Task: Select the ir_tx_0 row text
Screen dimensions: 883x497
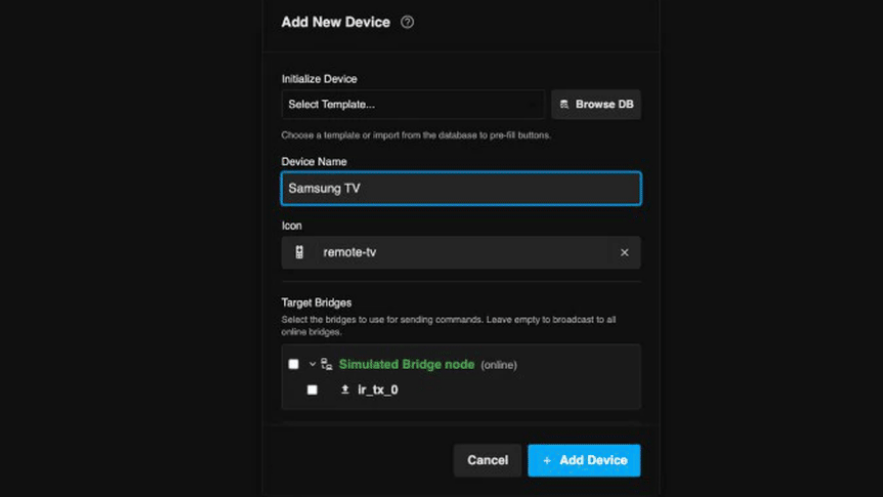Action: [x=378, y=389]
